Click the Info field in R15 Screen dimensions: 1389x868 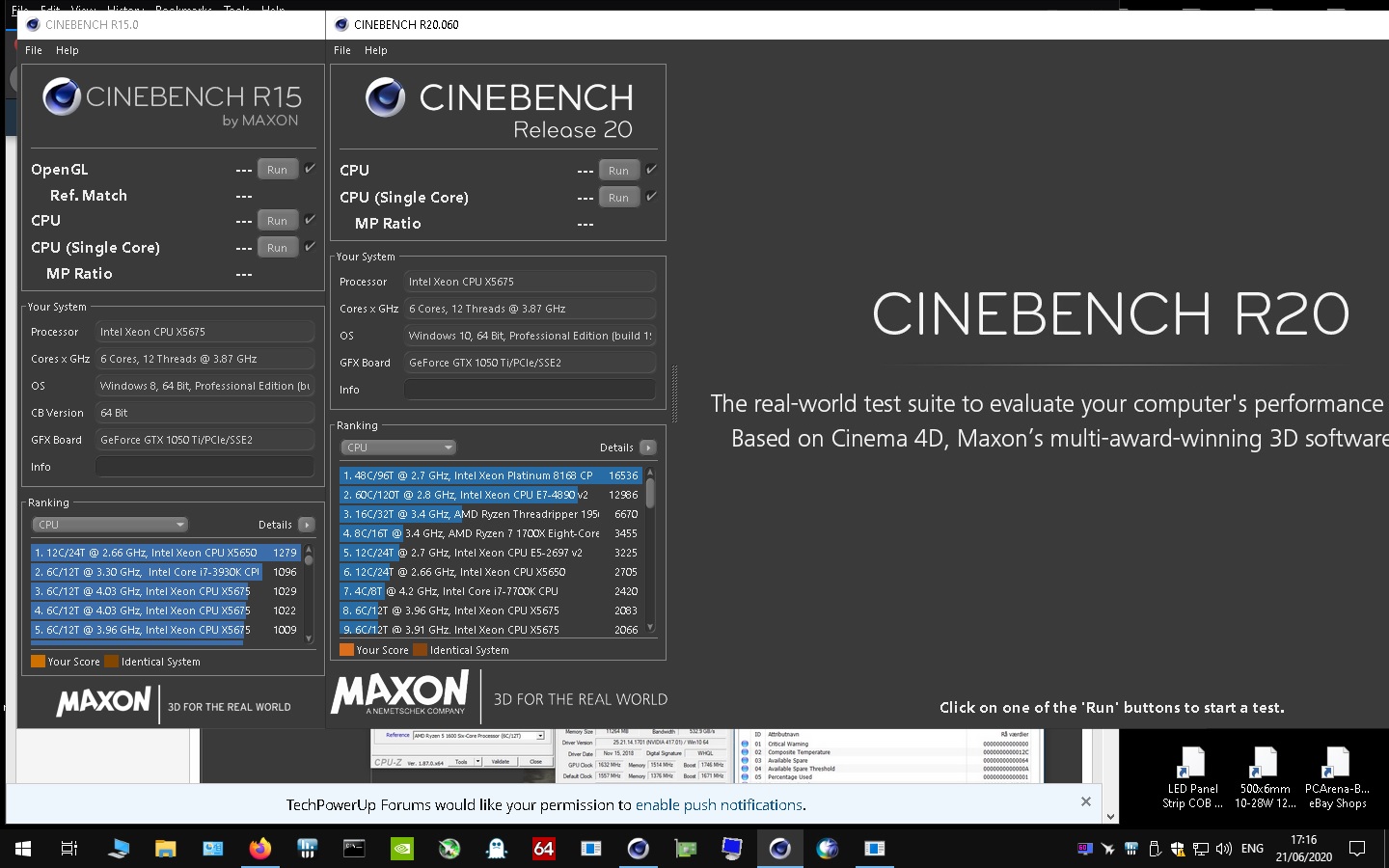tap(204, 467)
